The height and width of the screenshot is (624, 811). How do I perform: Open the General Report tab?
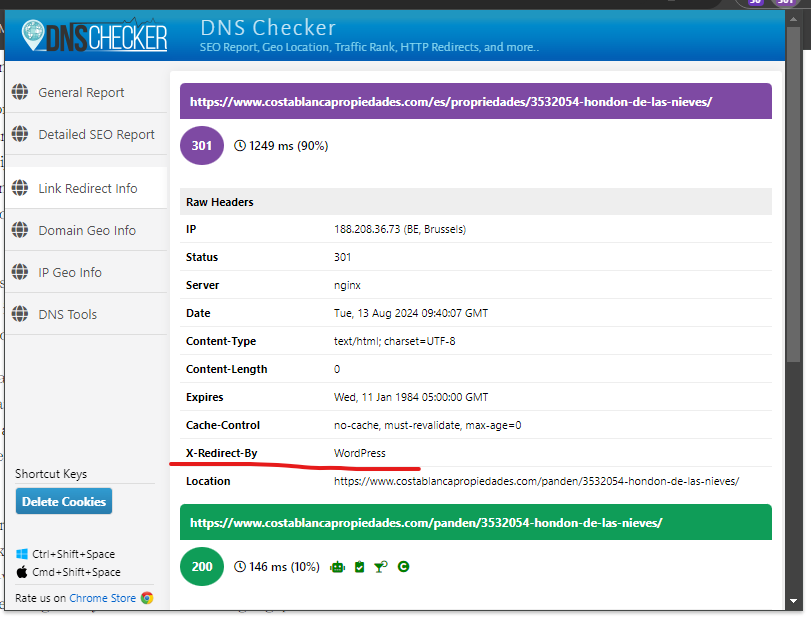tap(81, 92)
